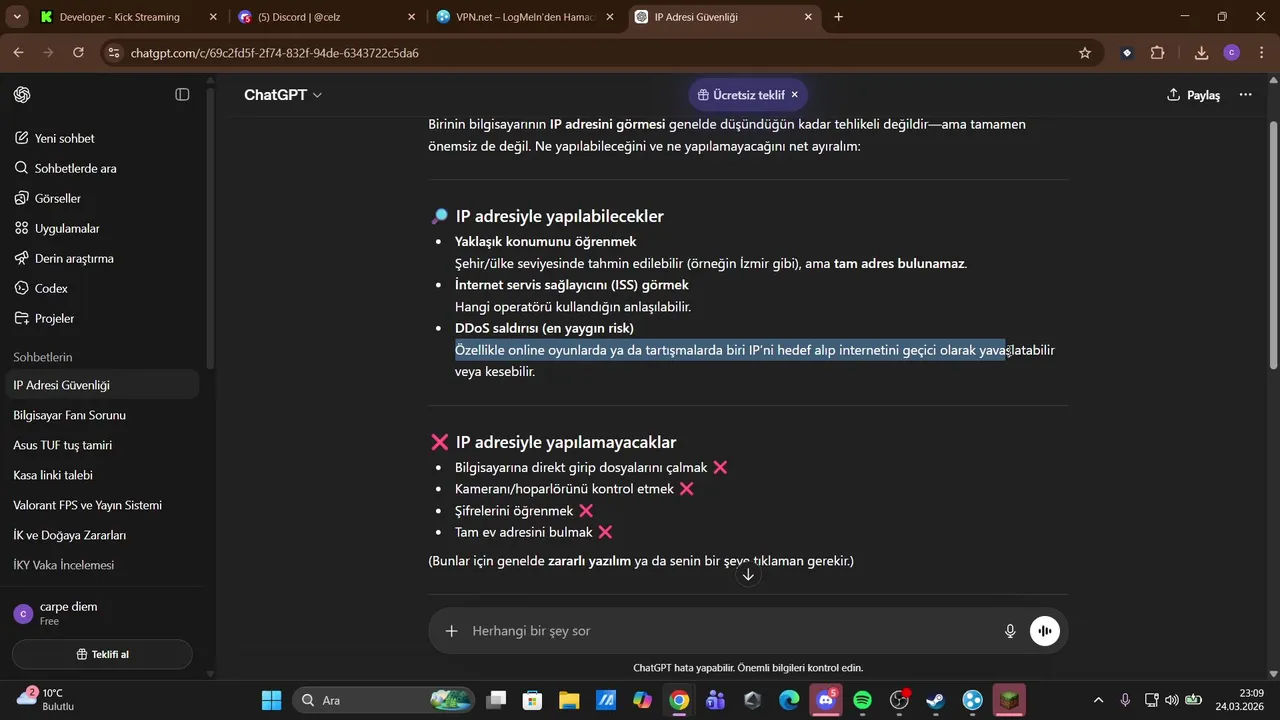Screen dimensions: 1280x720
Task: Go back with browser back arrow
Action: [x=19, y=53]
